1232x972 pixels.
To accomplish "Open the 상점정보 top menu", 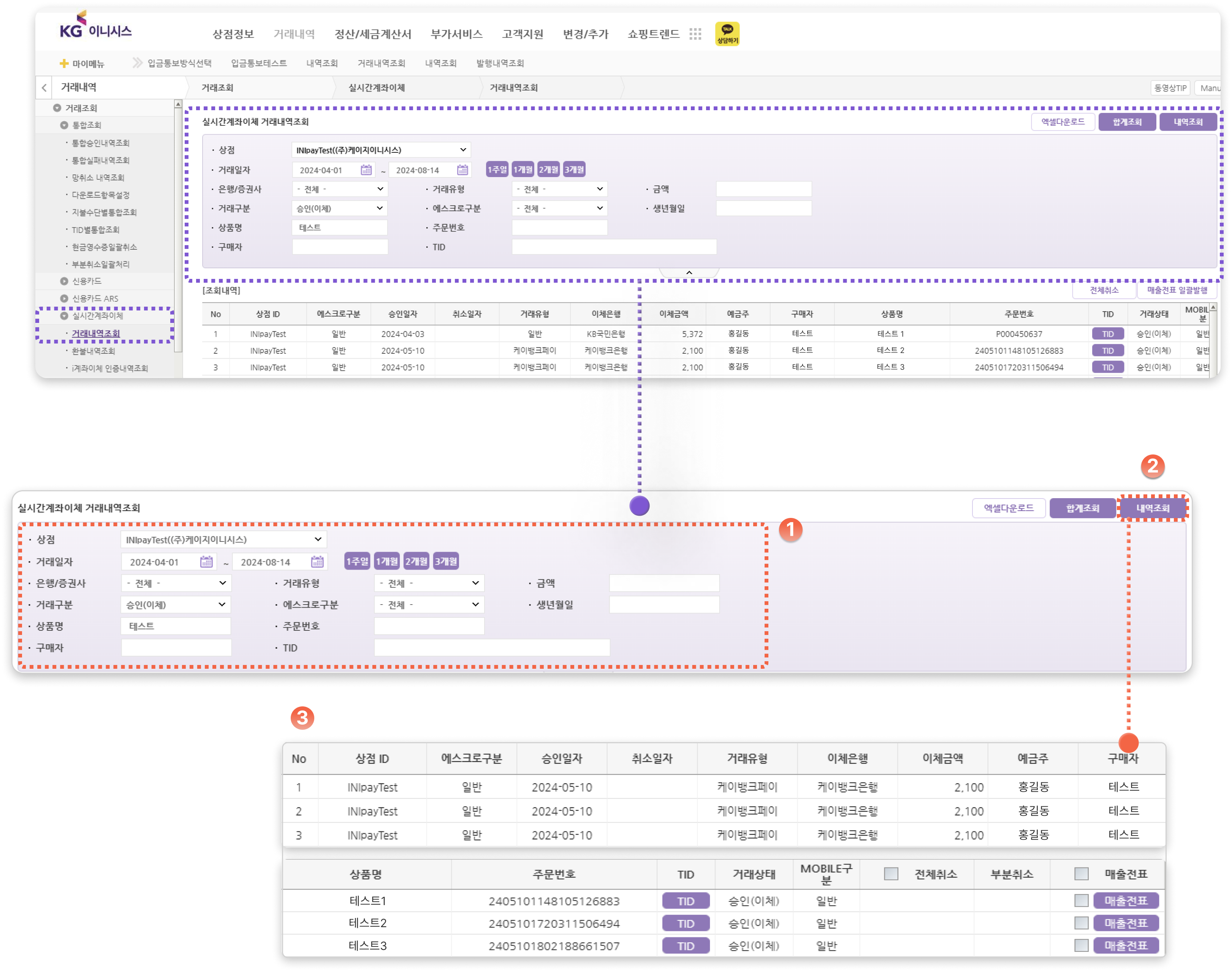I will pyautogui.click(x=233, y=34).
